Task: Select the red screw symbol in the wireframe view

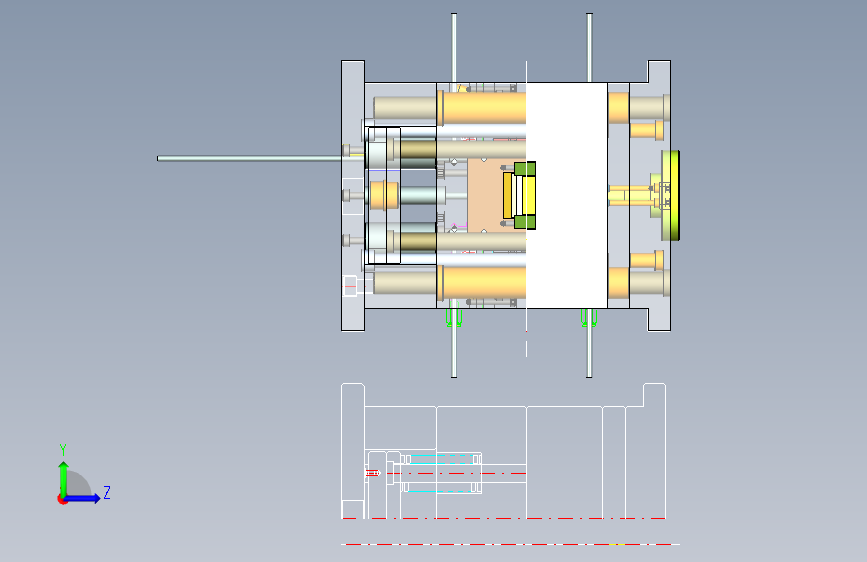Action: (373, 473)
